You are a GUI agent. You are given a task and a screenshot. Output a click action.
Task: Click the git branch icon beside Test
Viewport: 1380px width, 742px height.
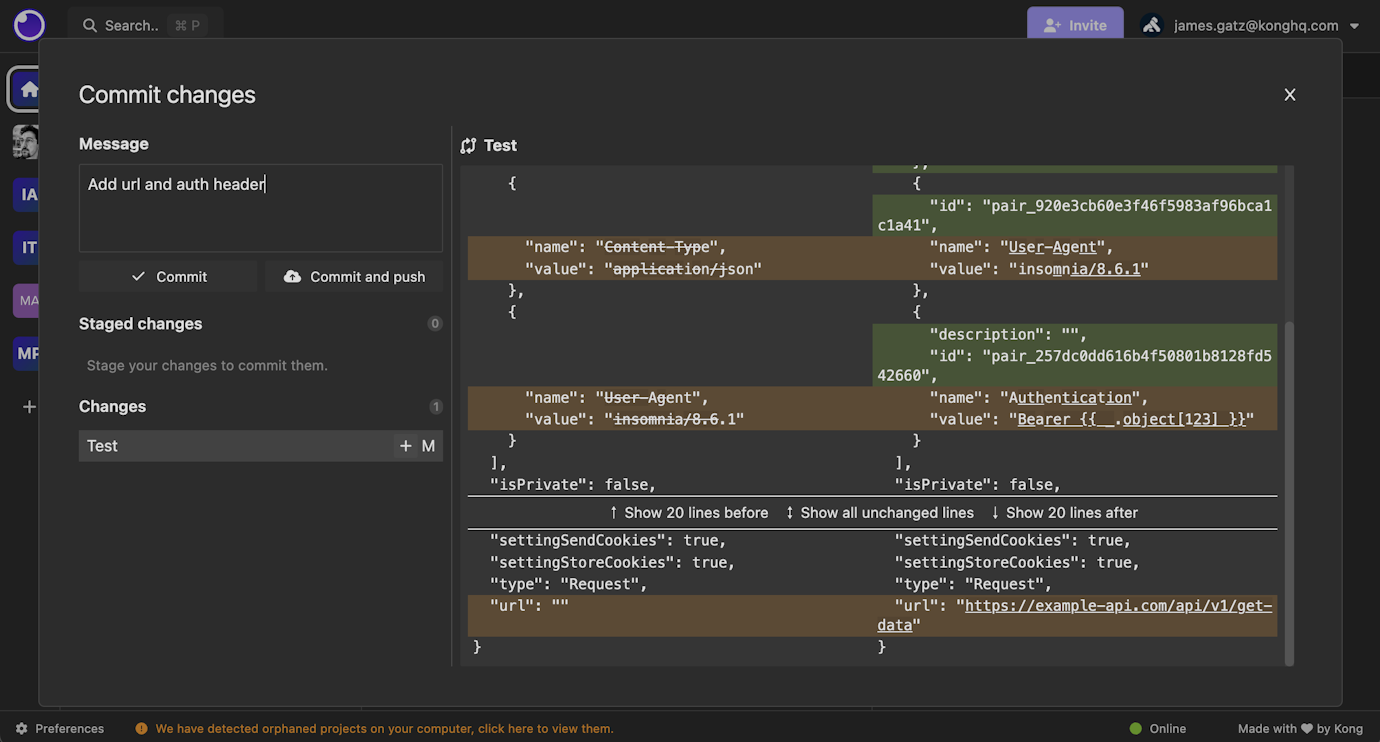468,145
